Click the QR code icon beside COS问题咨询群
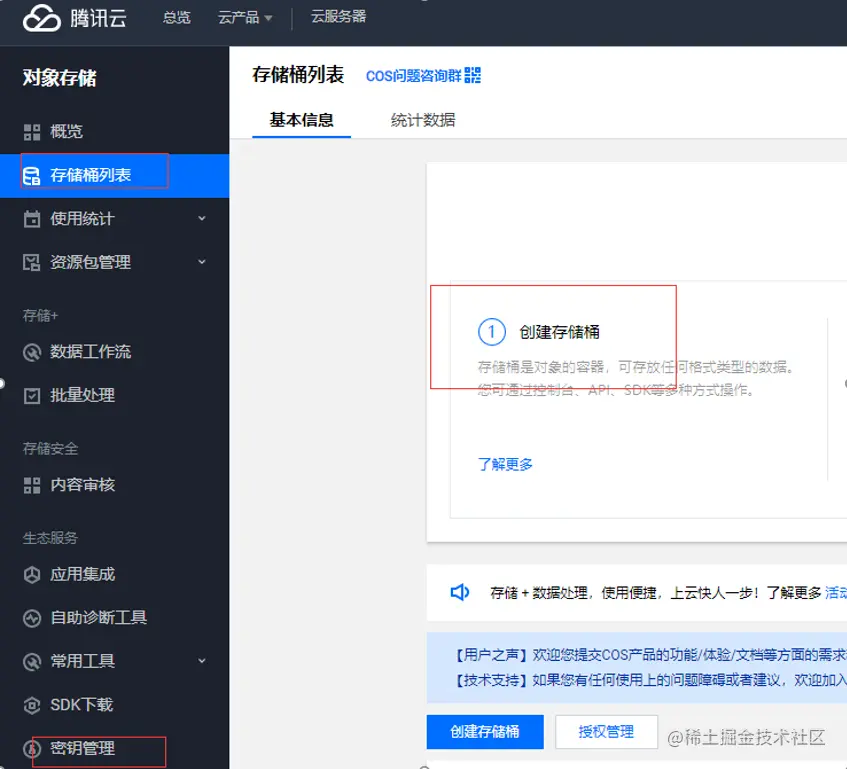Image resolution: width=847 pixels, height=769 pixels. (472, 75)
